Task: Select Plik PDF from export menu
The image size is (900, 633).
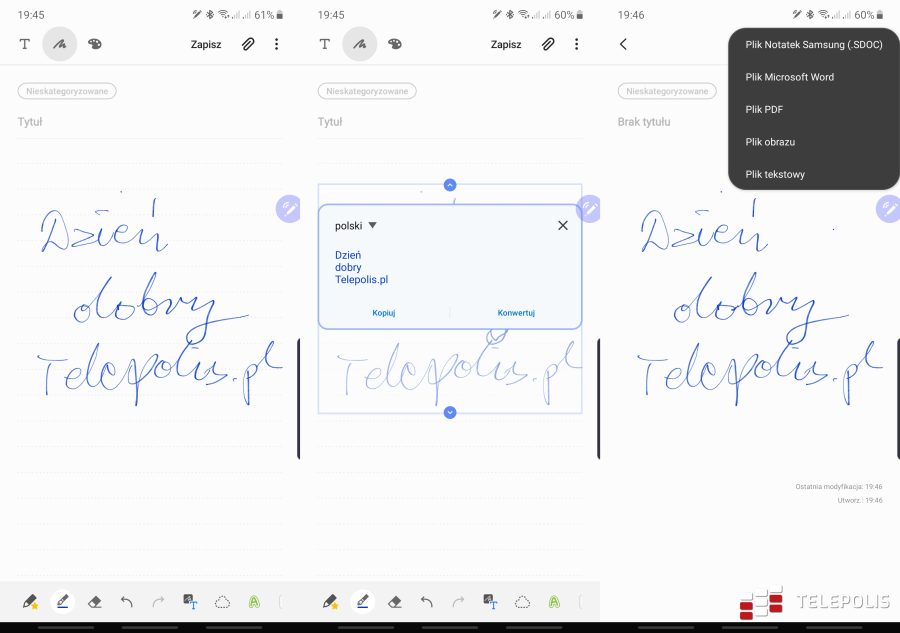Action: (764, 109)
